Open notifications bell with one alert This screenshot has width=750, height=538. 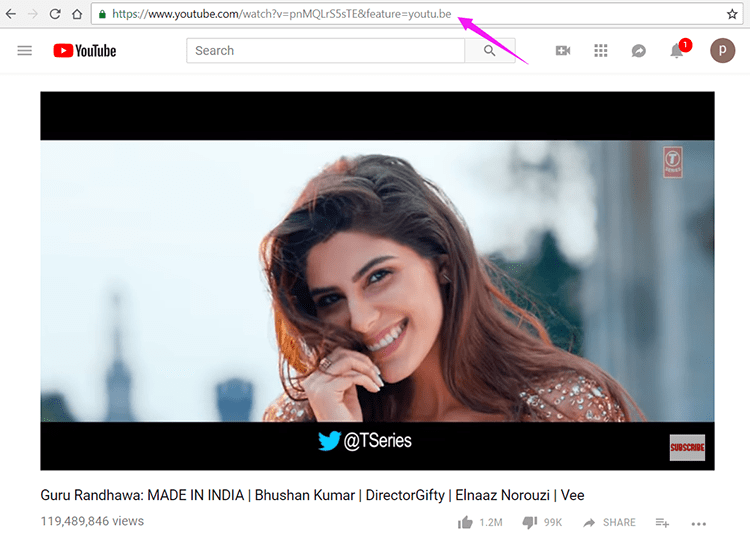pos(678,49)
